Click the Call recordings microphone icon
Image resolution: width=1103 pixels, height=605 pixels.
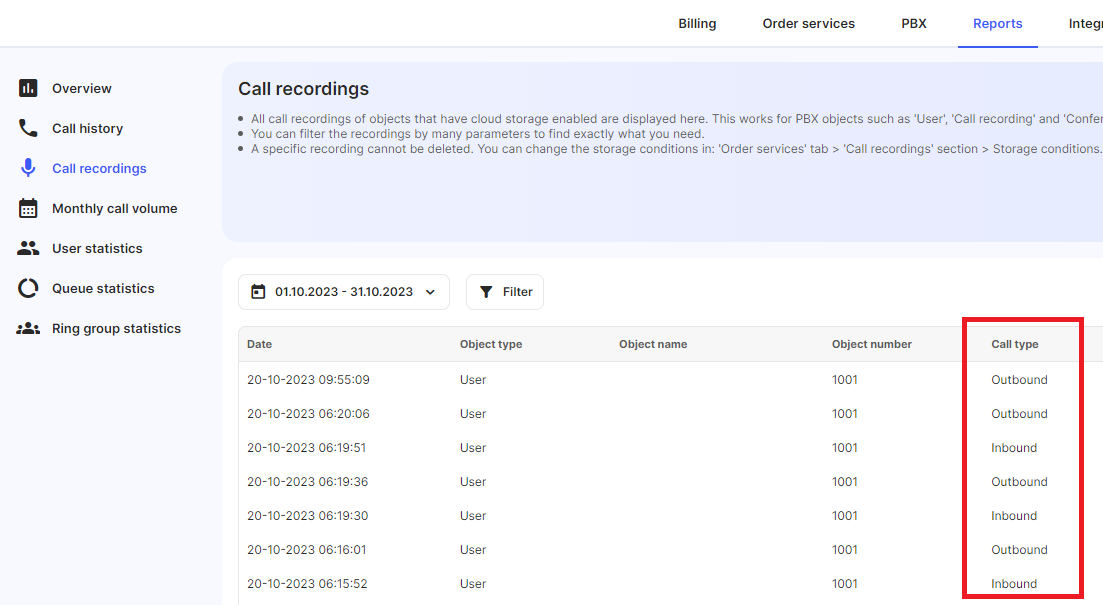pos(28,168)
